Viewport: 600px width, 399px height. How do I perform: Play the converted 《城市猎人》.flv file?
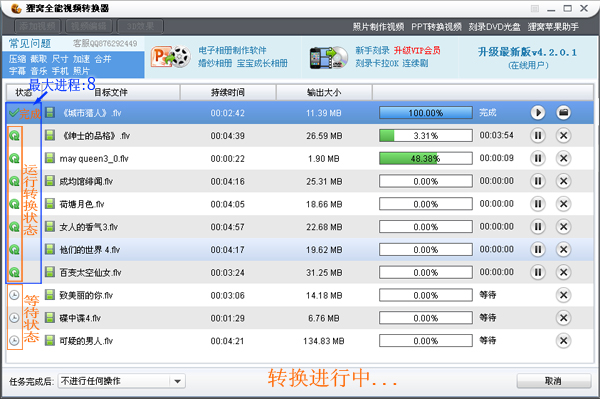(538, 112)
